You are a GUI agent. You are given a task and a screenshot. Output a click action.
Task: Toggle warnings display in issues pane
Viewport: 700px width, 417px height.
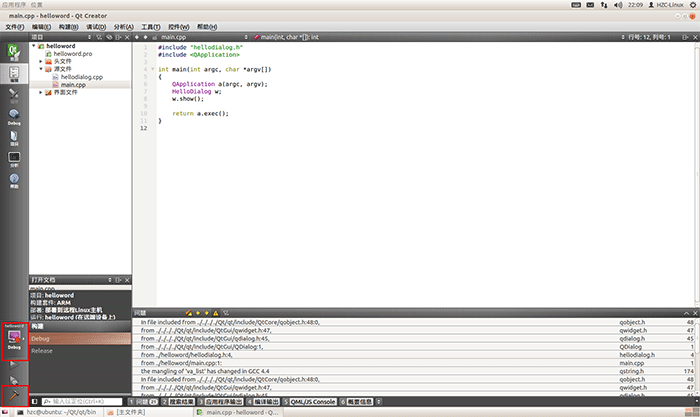[216, 313]
